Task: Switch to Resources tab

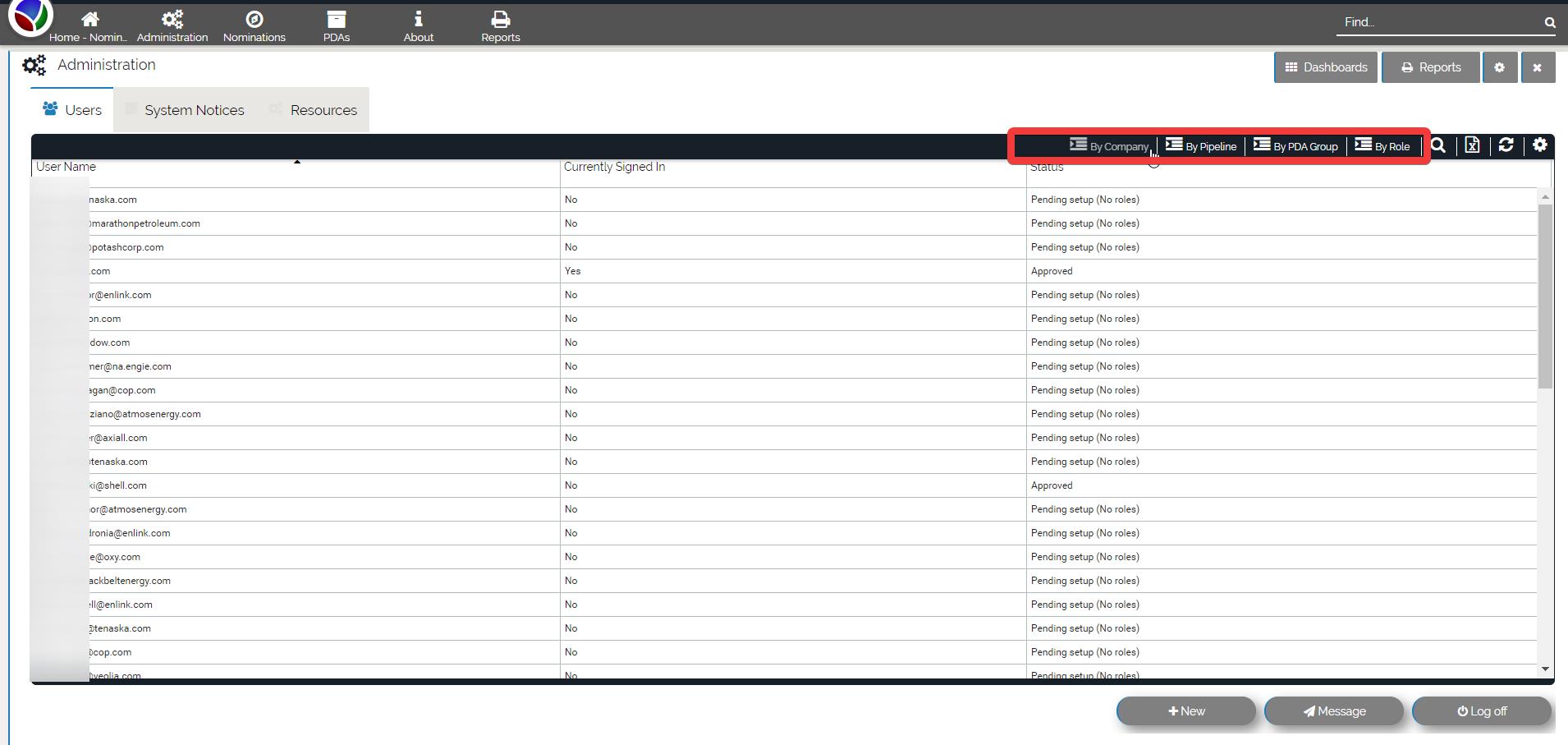Action: (323, 110)
